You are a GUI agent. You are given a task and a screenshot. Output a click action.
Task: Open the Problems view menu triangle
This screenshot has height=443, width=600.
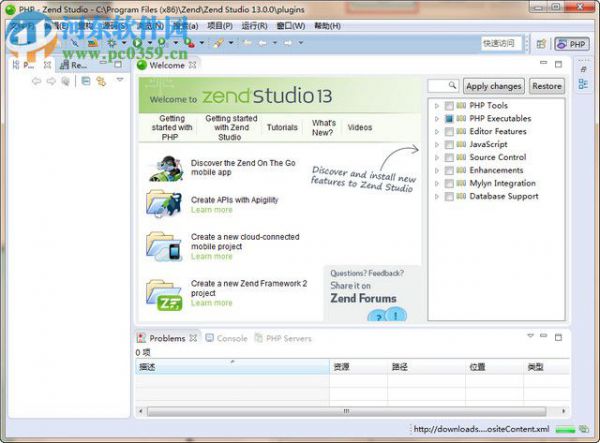click(x=530, y=336)
